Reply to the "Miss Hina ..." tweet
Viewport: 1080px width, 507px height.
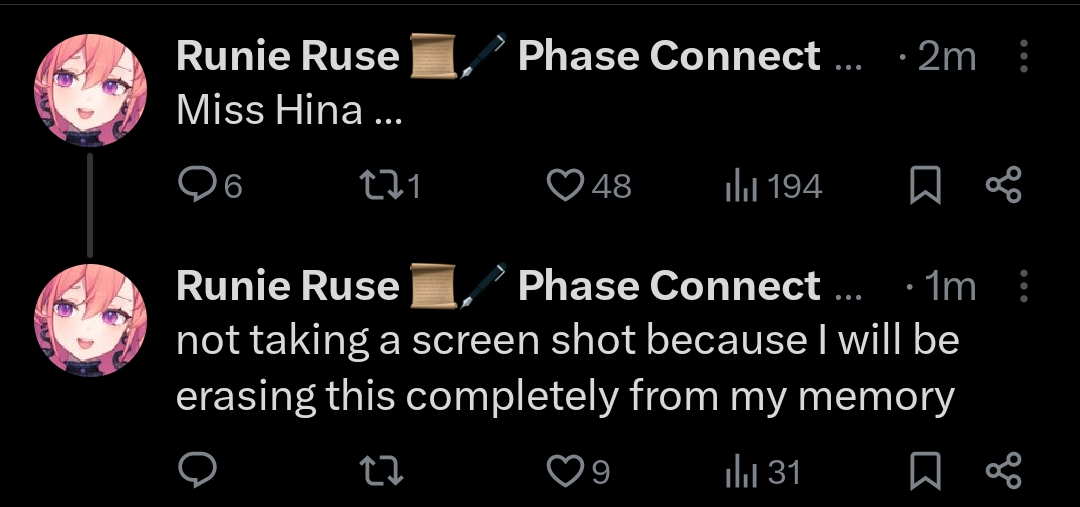[x=196, y=186]
